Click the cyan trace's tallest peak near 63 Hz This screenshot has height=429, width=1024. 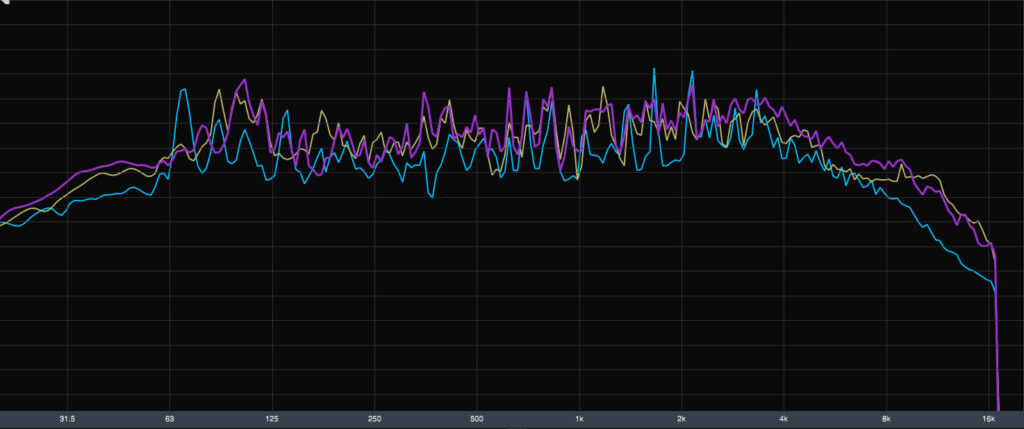click(x=183, y=90)
